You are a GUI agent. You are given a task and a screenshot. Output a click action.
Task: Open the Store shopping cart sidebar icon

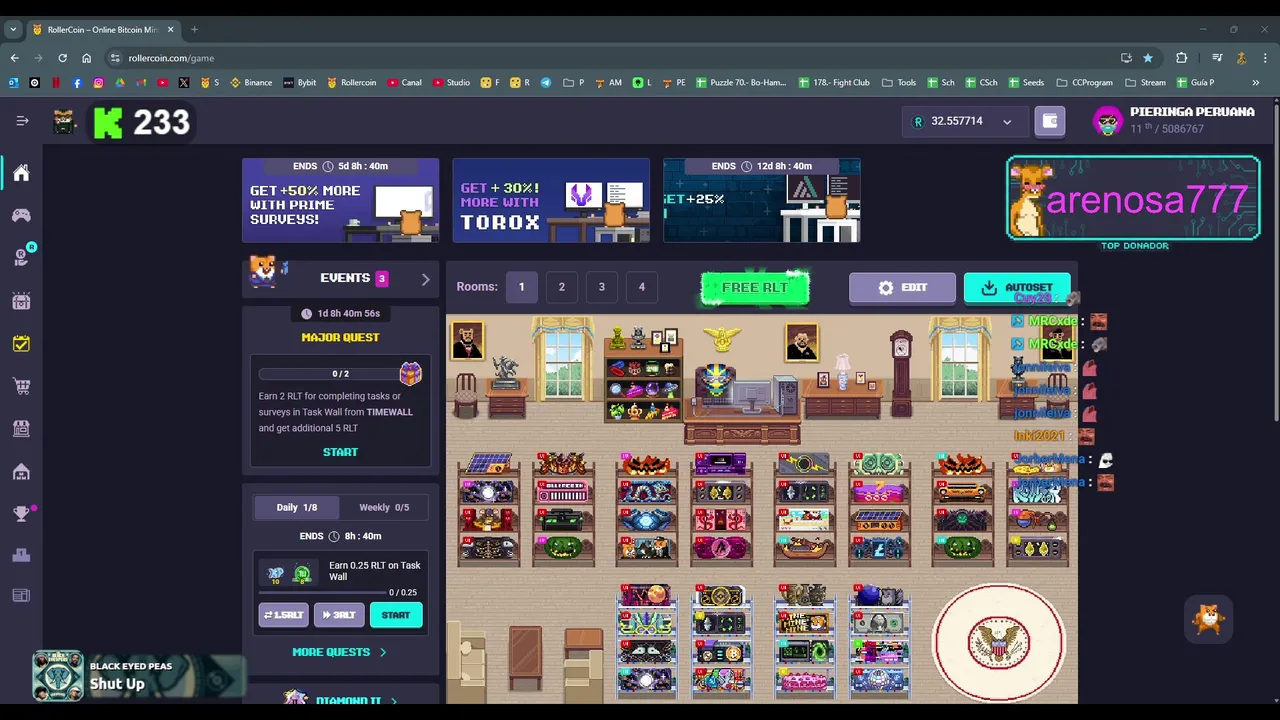click(21, 386)
